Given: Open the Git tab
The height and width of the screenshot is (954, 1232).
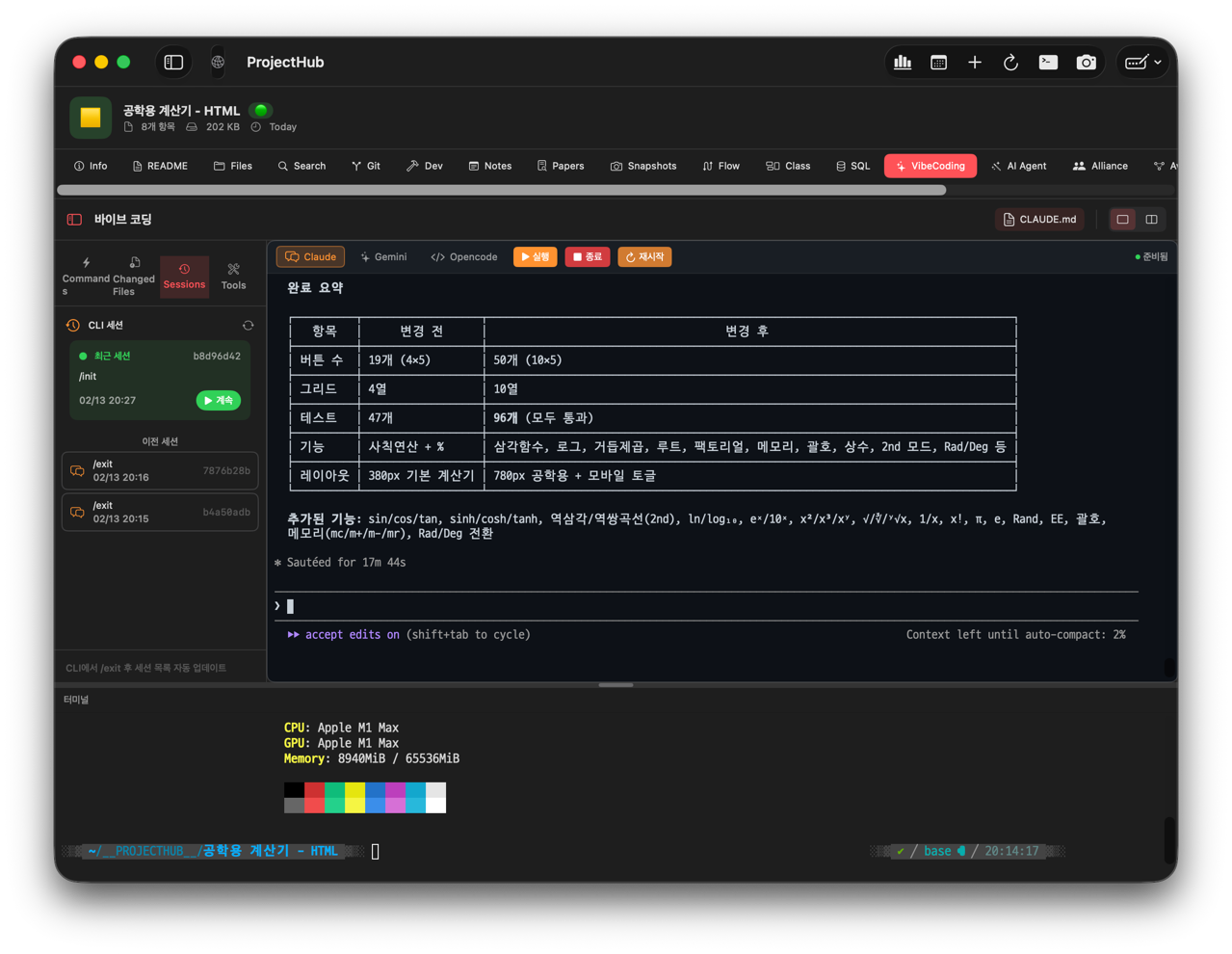Looking at the screenshot, I should (x=365, y=166).
